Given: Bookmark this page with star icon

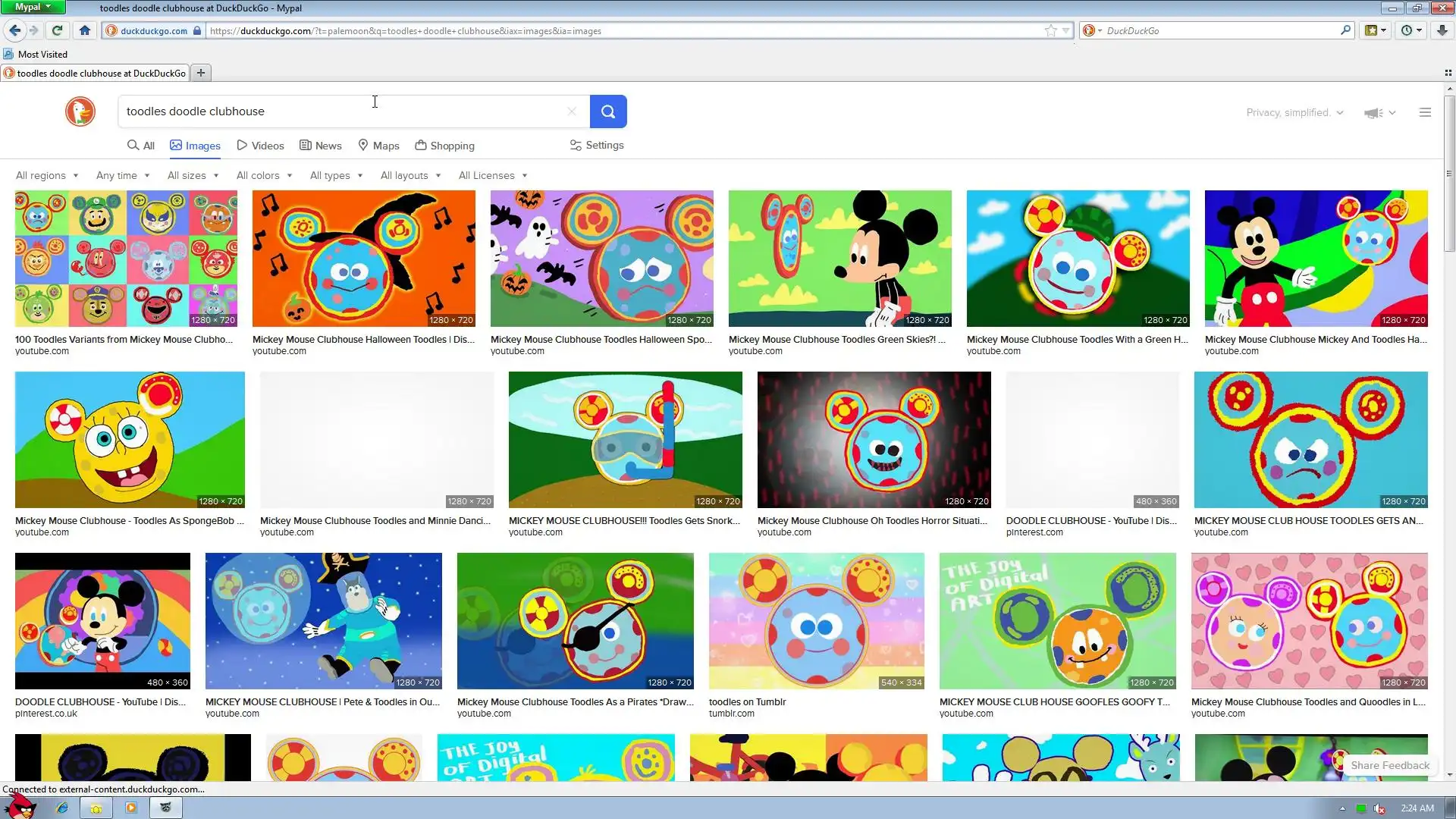Looking at the screenshot, I should 1050,30.
